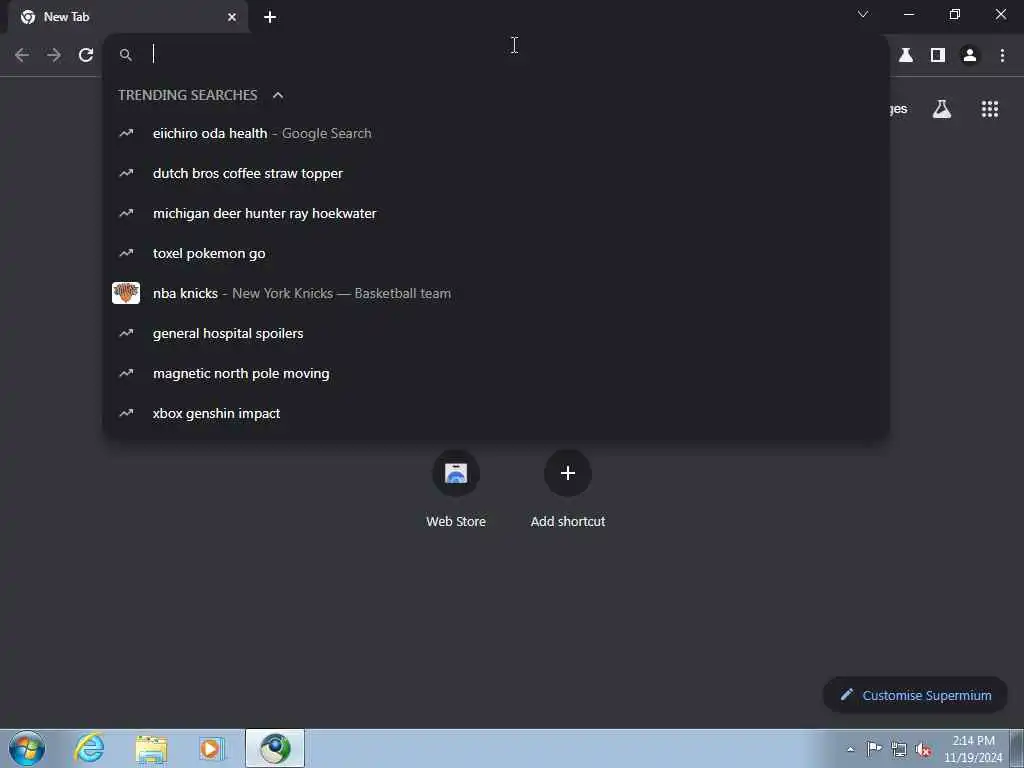This screenshot has width=1024, height=768.
Task: Click the trending arrow beside eiichiro oda health
Action: point(126,133)
